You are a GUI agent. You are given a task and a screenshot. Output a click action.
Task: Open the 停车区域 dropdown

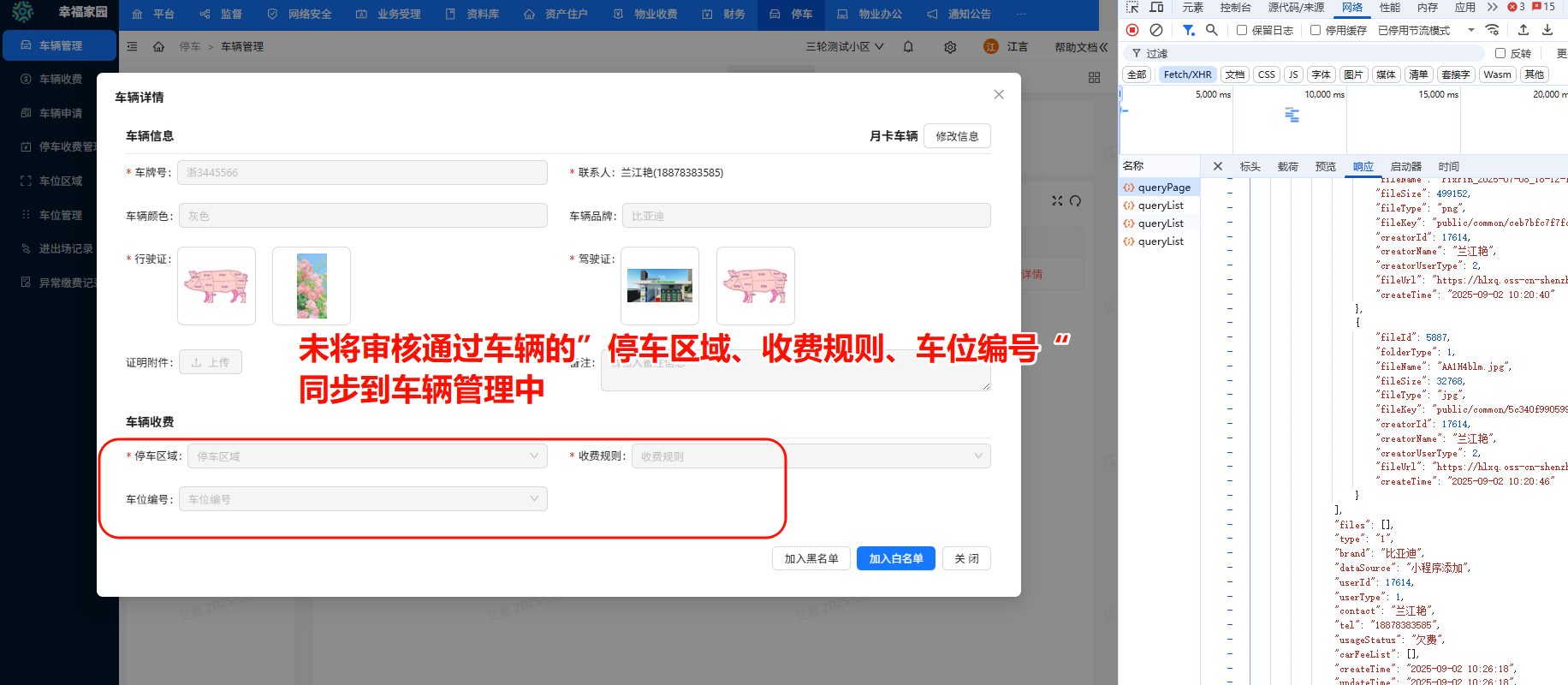[367, 456]
